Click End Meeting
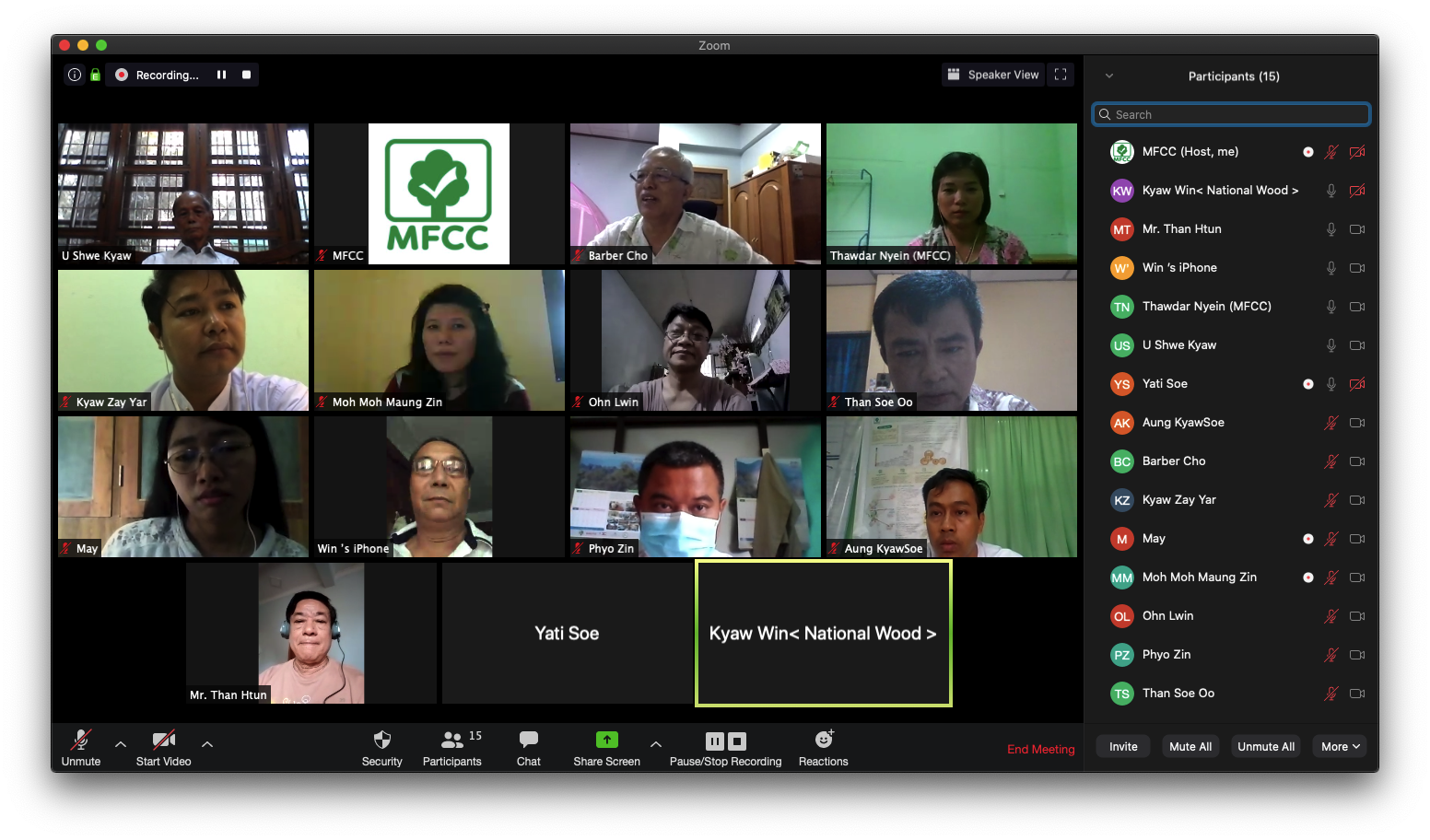 (1040, 750)
